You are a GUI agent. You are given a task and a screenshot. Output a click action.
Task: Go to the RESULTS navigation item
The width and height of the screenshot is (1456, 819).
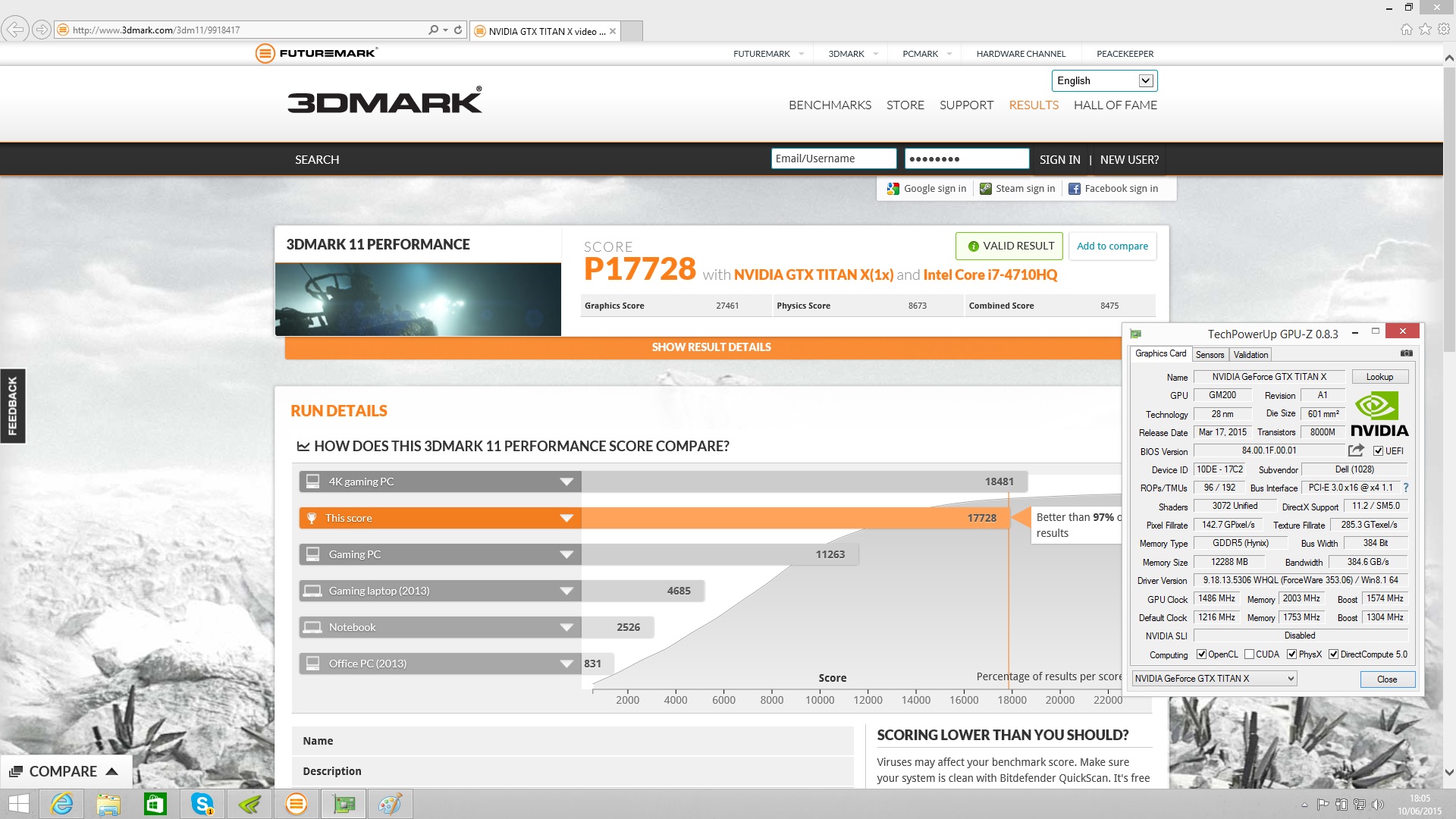click(1034, 105)
